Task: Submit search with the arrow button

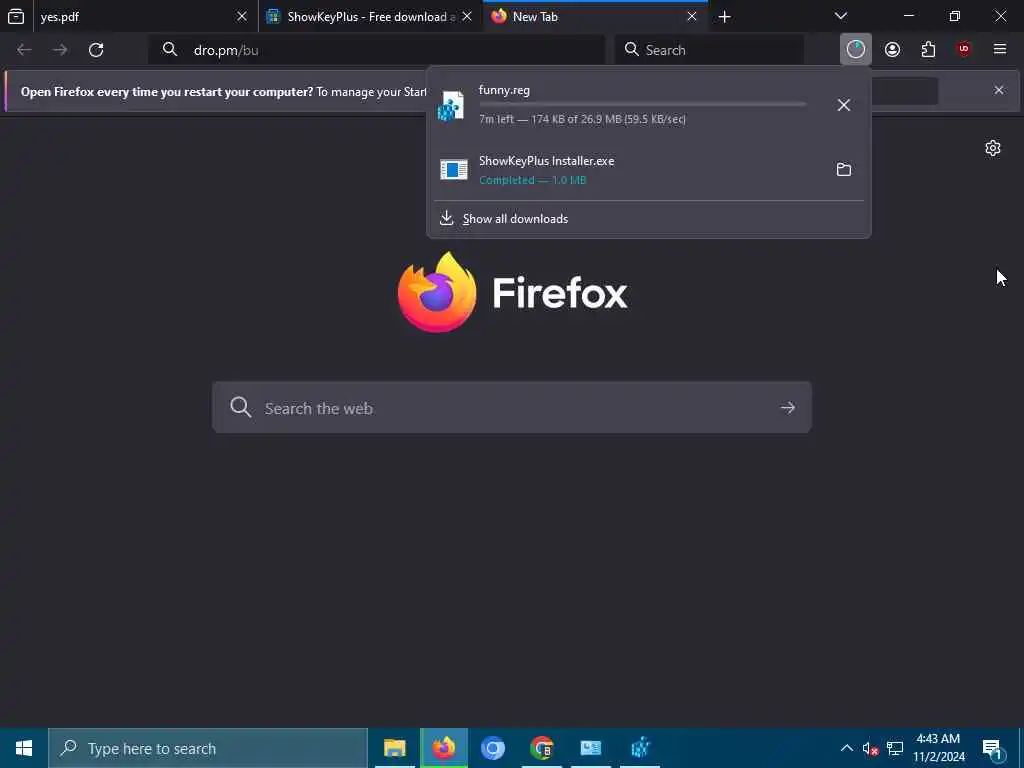Action: pos(788,408)
